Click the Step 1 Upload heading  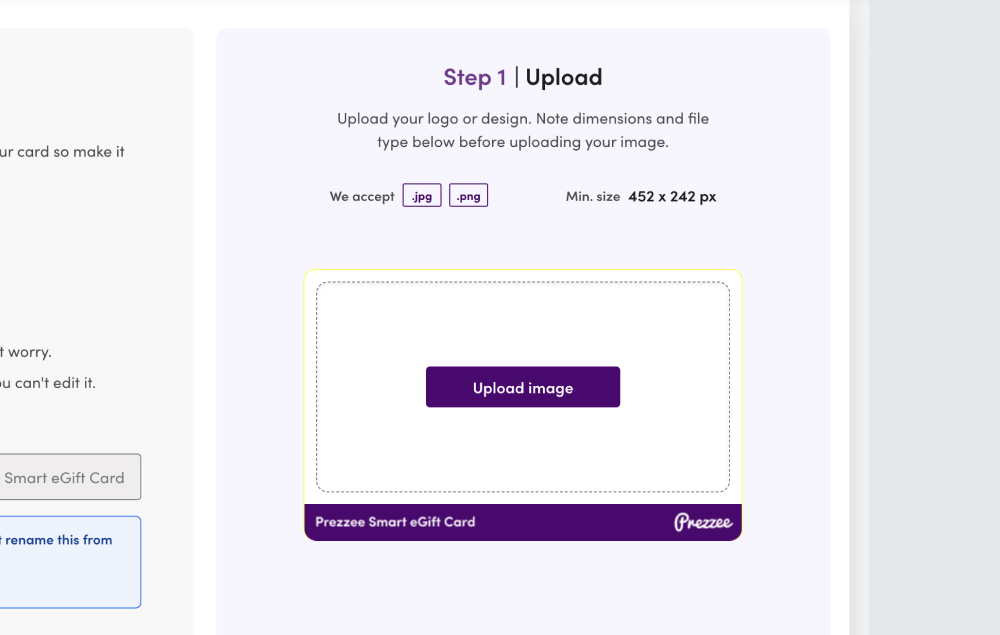(522, 76)
